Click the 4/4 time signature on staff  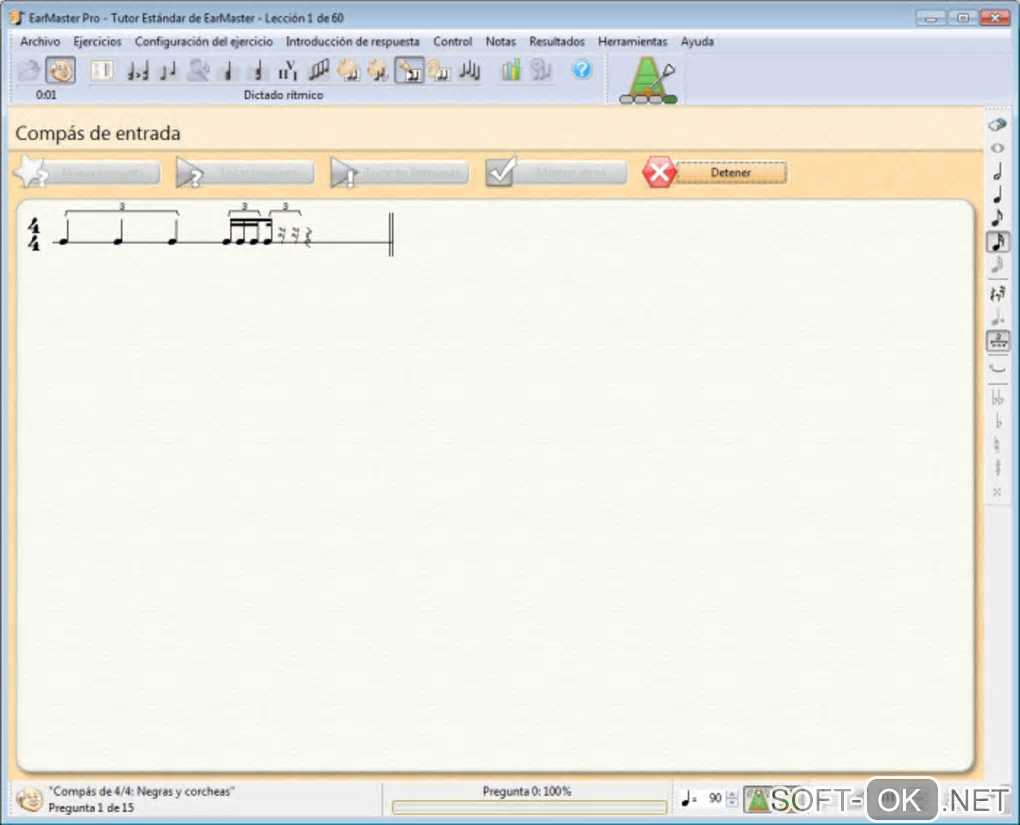click(34, 235)
